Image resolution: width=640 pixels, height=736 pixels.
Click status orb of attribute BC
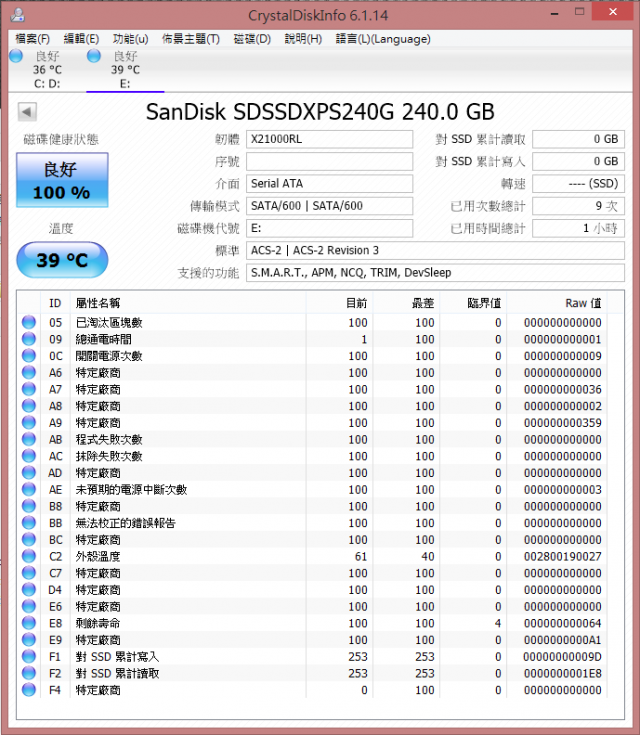(x=29, y=539)
